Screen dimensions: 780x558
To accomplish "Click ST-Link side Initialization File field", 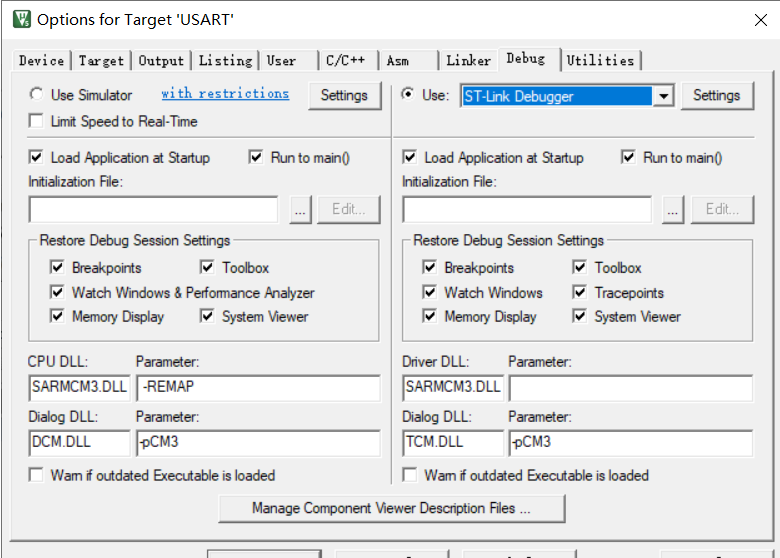I will pyautogui.click(x=527, y=209).
